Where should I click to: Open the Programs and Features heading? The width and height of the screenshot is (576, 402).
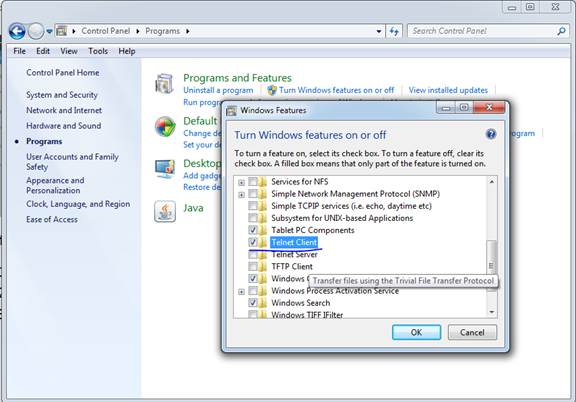click(x=237, y=78)
